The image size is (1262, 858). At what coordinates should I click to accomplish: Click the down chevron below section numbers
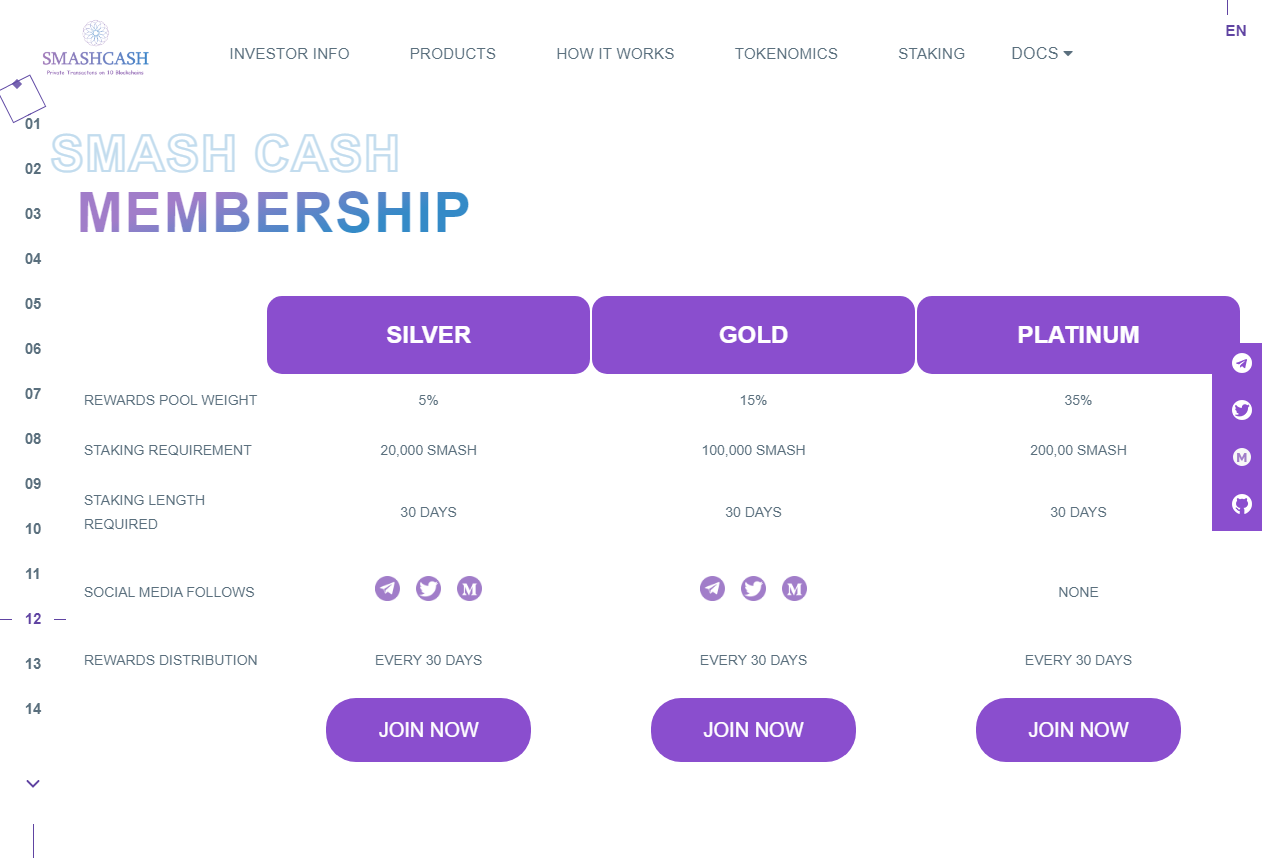[33, 784]
